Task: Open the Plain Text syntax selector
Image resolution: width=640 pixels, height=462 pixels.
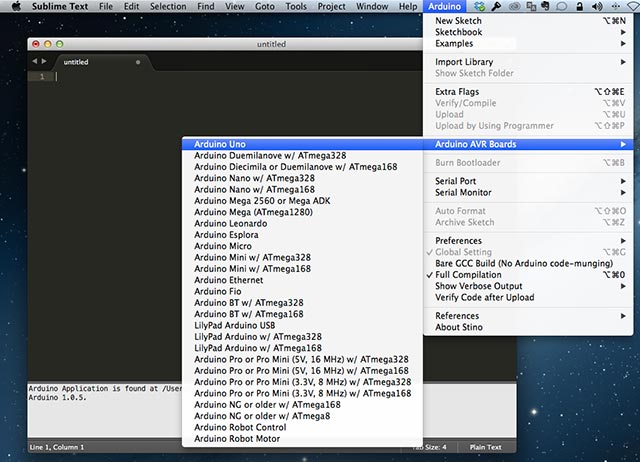Action: (x=487, y=447)
